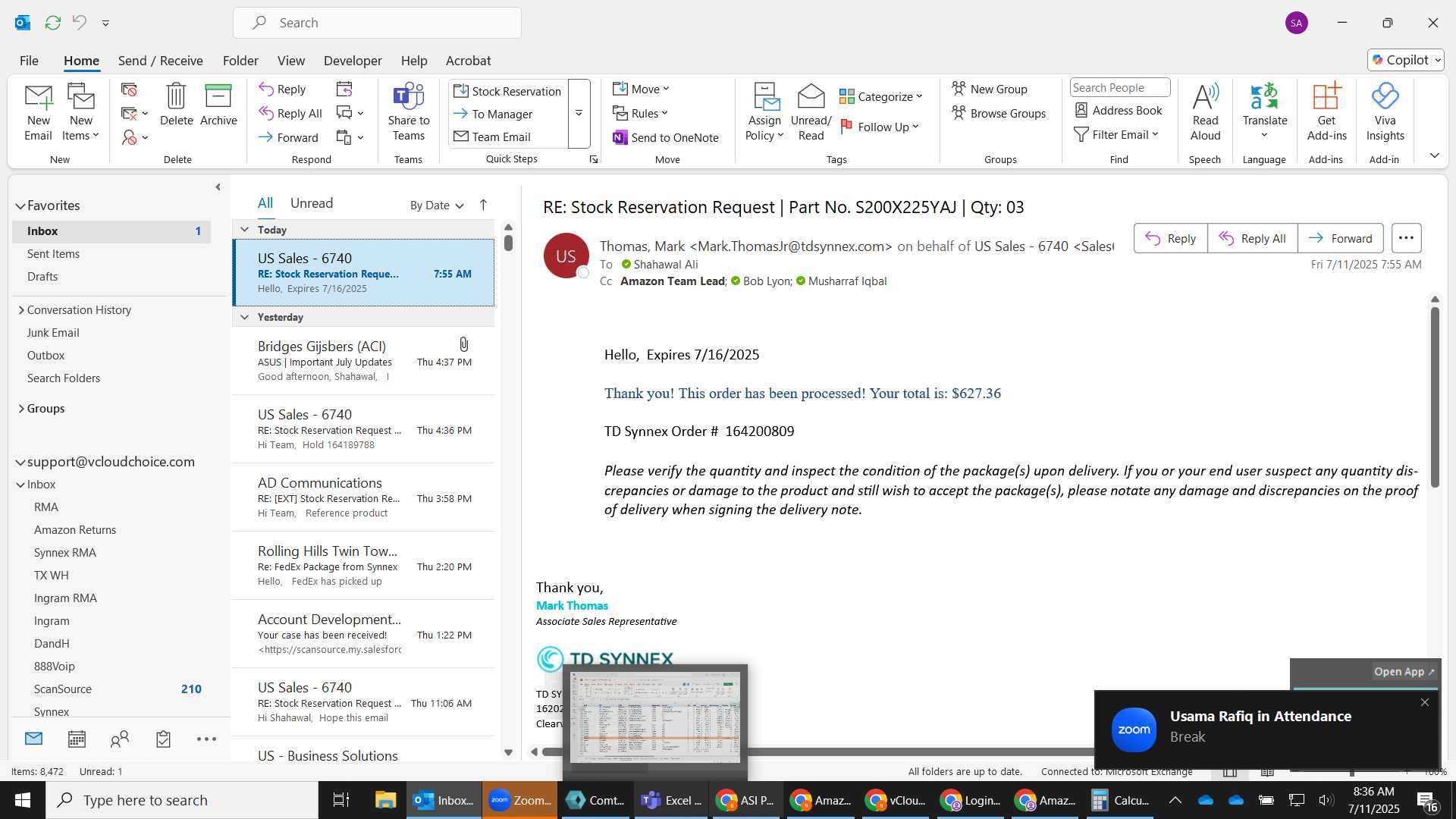This screenshot has width=1456, height=819.
Task: Click the top Search box
Action: click(377, 23)
